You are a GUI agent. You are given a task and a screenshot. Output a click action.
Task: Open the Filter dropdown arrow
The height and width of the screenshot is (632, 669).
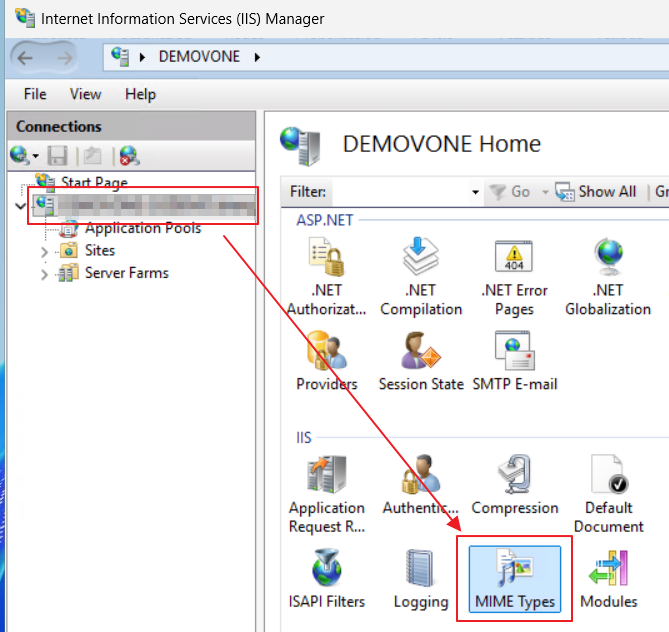[x=475, y=192]
